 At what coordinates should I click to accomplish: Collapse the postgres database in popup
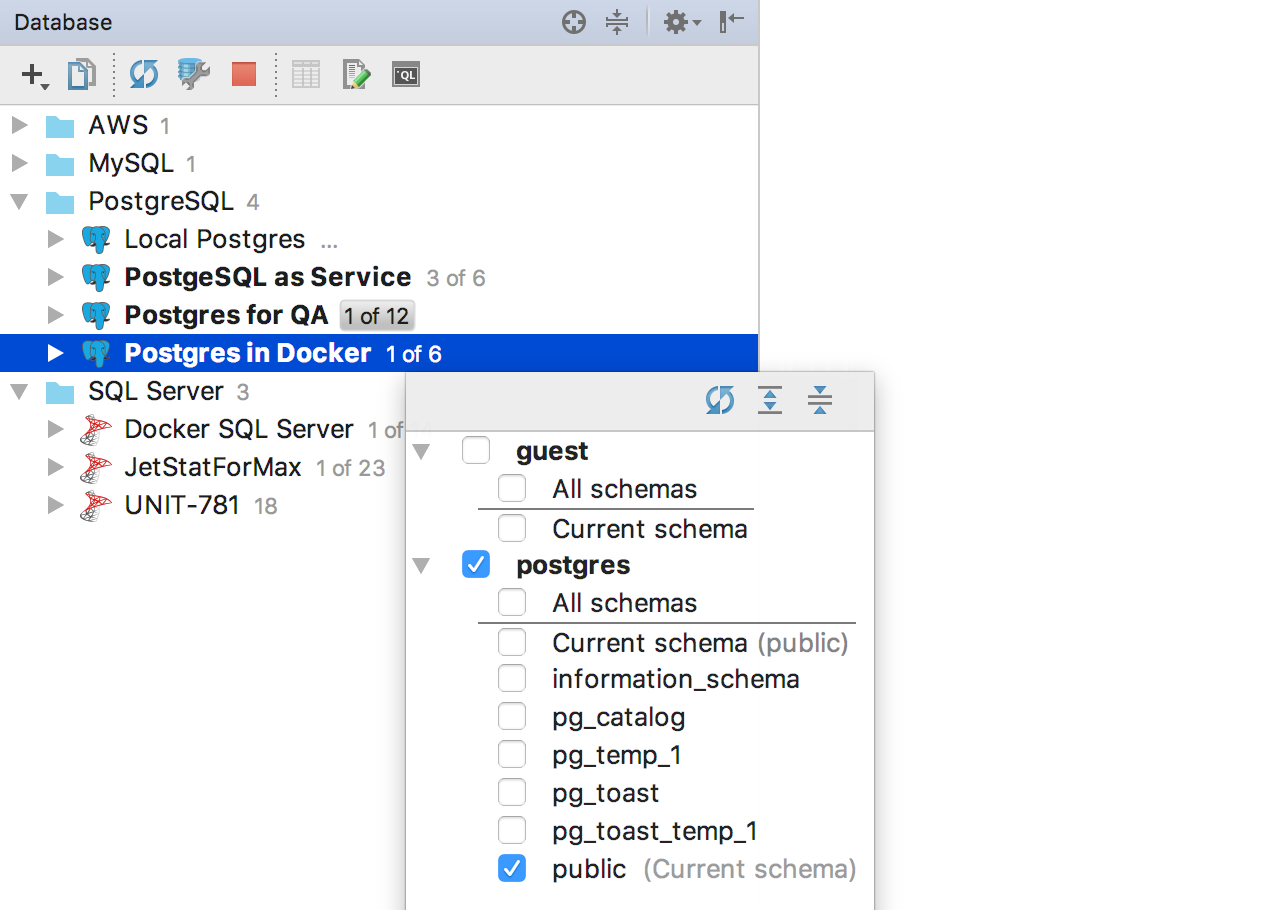421,566
